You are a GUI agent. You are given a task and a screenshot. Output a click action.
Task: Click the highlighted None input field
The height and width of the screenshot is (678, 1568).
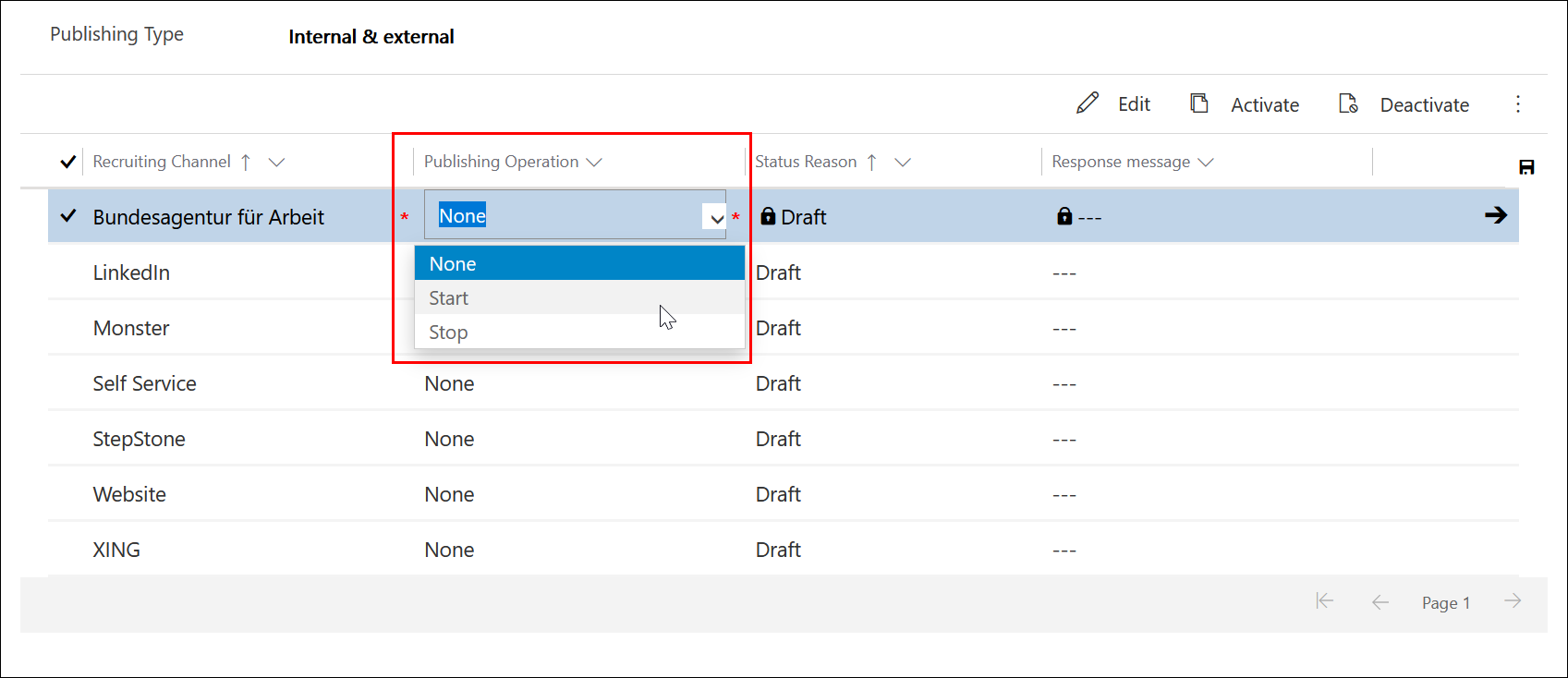pyautogui.click(x=575, y=215)
